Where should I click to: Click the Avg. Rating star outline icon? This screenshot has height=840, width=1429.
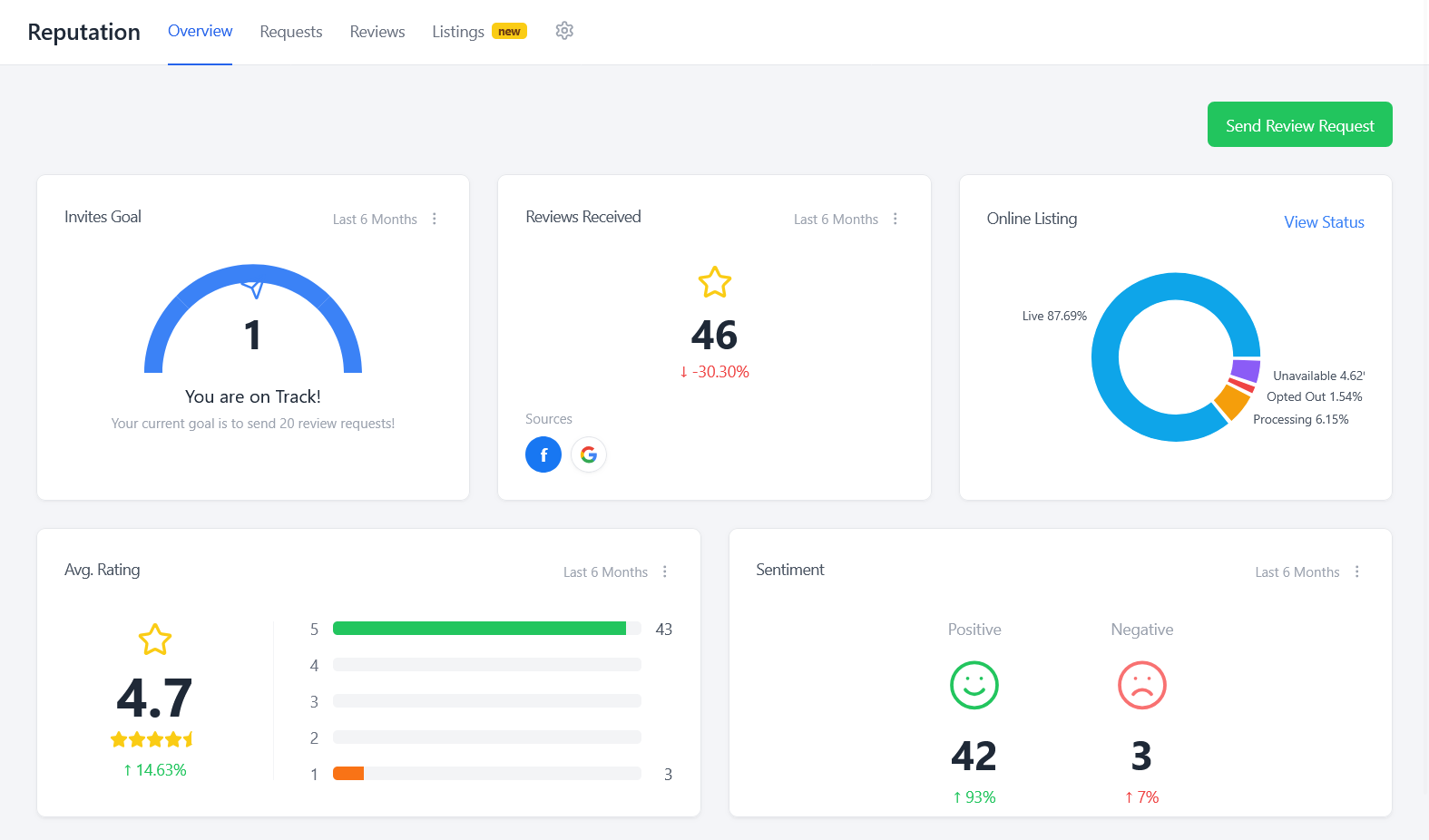coord(155,640)
